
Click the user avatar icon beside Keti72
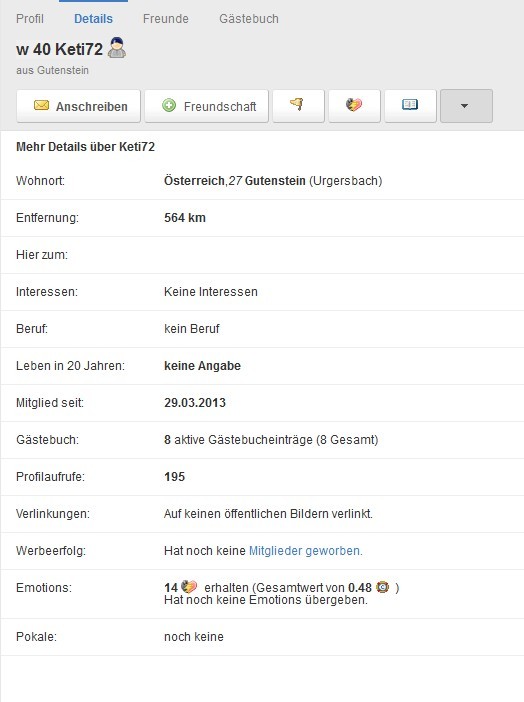[x=117, y=48]
